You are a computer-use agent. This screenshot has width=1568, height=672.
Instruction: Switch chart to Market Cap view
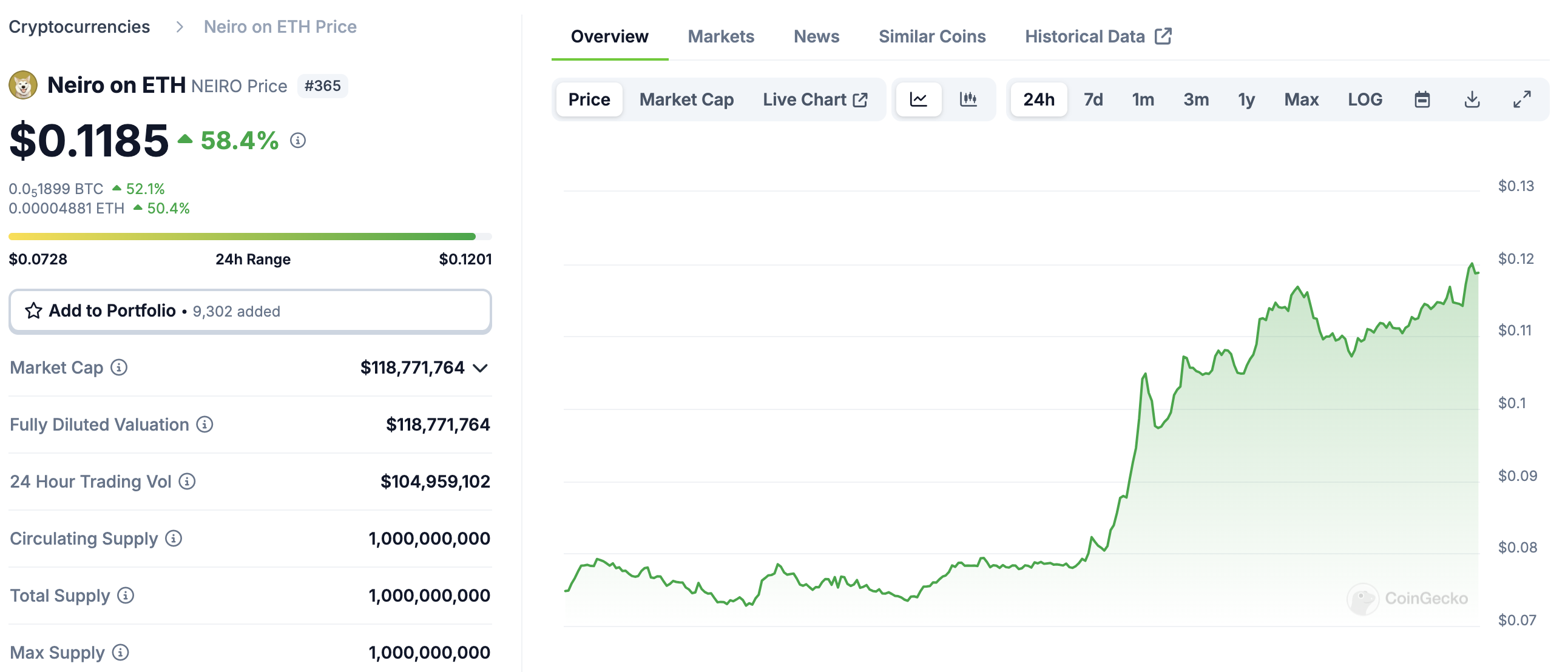[686, 99]
